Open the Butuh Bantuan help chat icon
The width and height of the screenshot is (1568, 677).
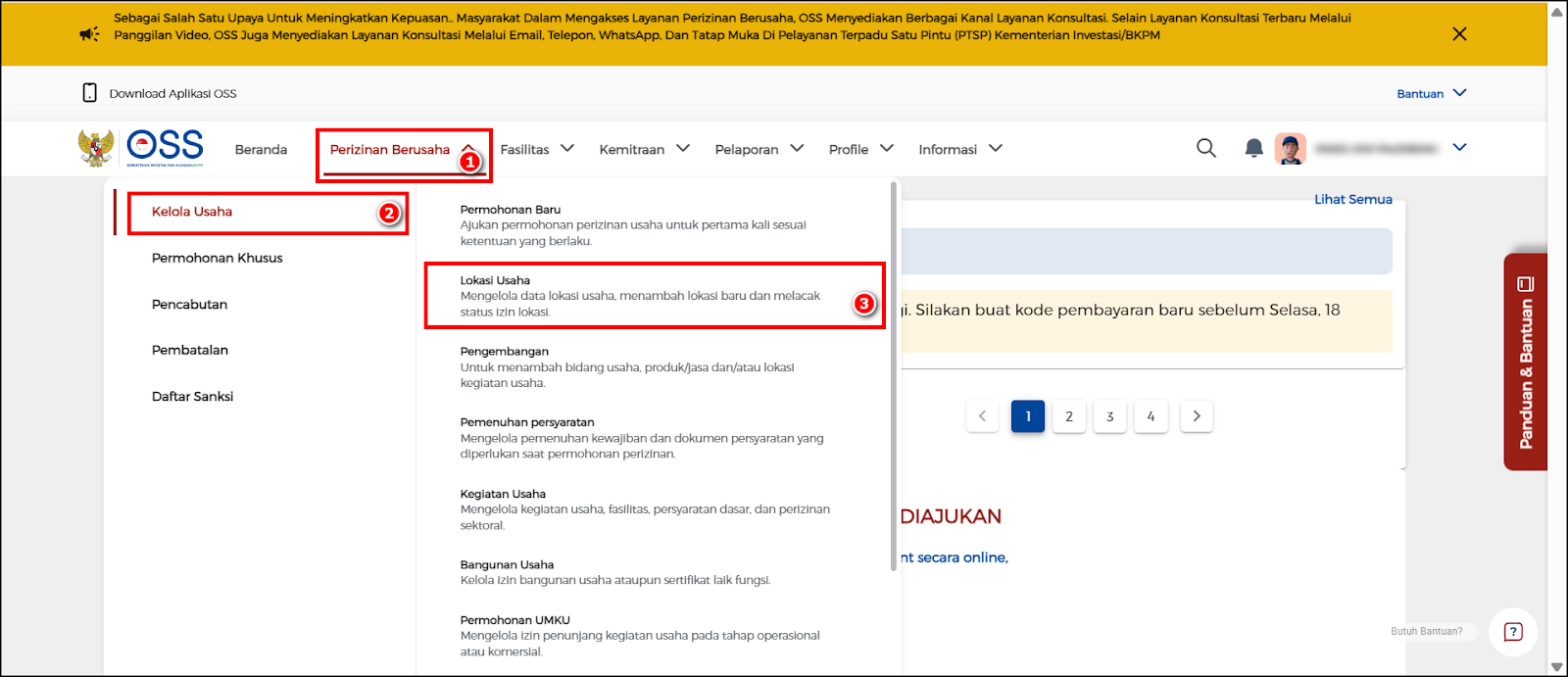click(x=1512, y=632)
